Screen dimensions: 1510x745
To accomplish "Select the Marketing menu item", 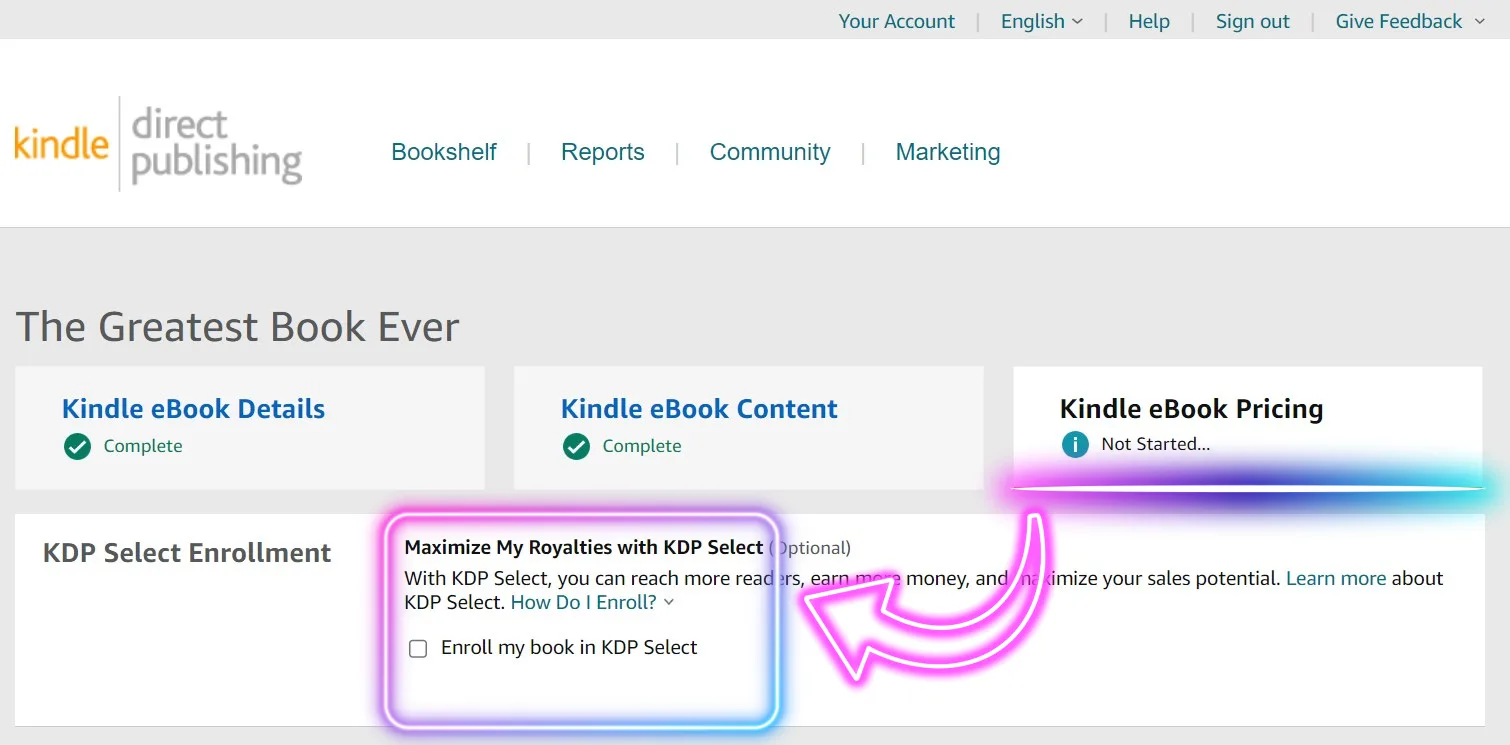I will coord(948,152).
